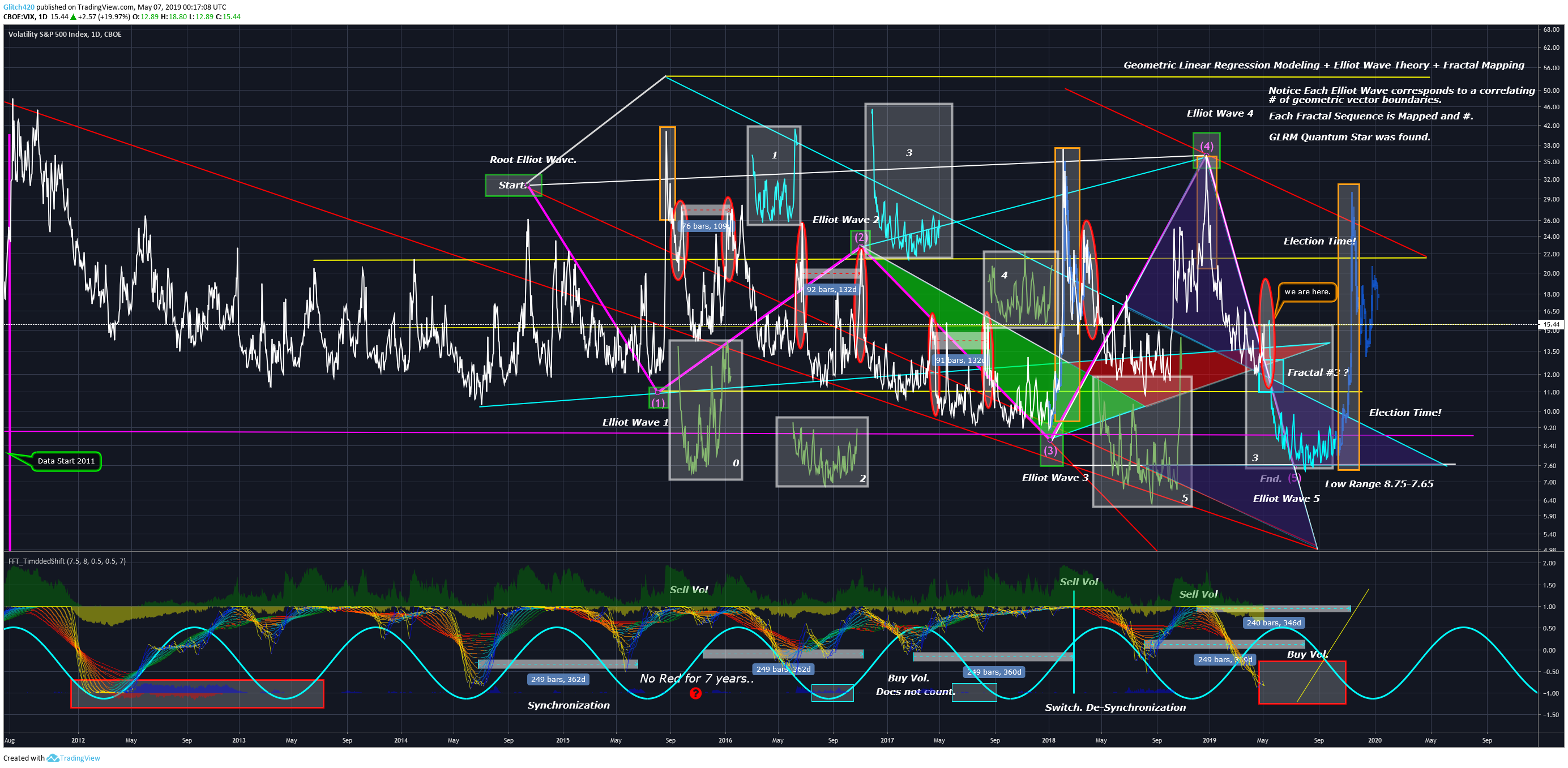
Task: Click the Aug date axis label
Action: (10, 740)
